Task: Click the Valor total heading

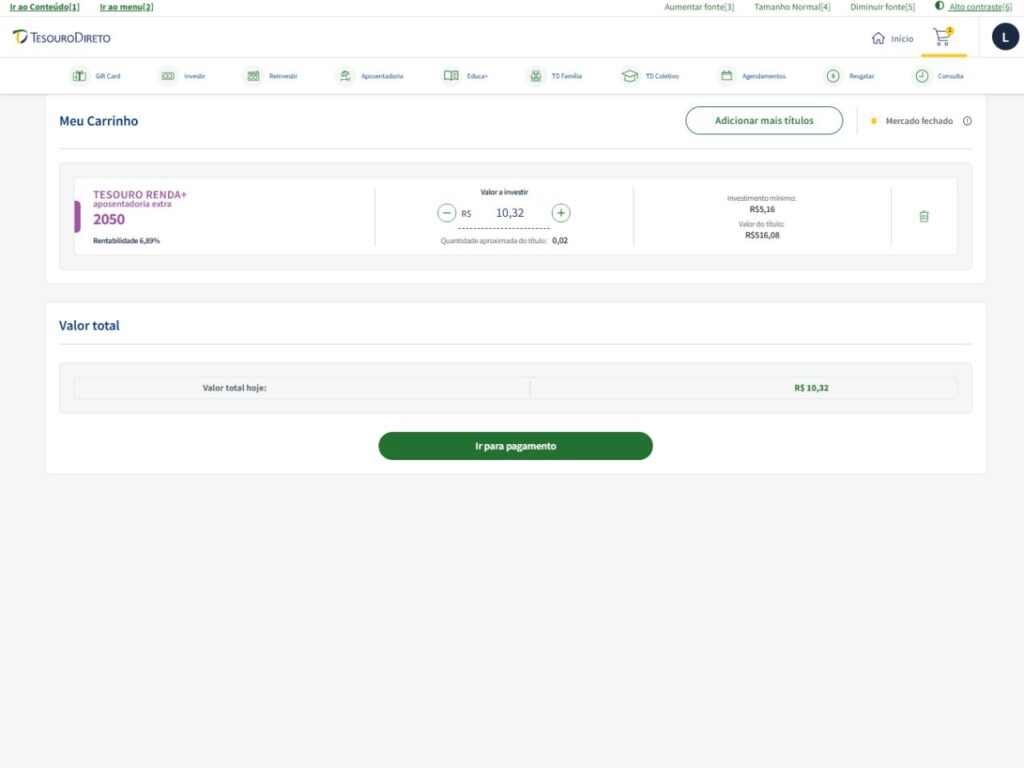Action: point(89,325)
